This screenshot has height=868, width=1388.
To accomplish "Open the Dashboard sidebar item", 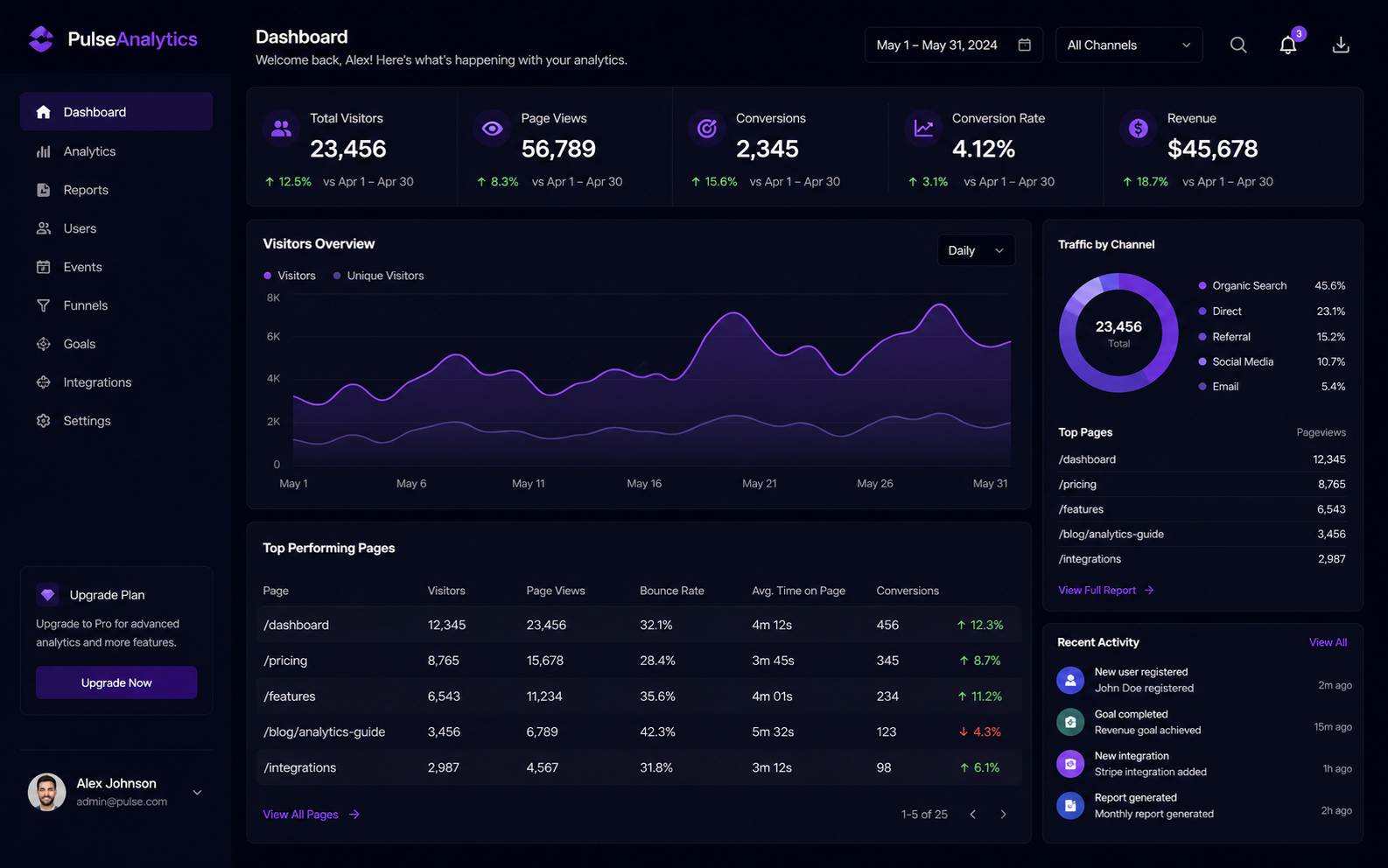I will [116, 112].
